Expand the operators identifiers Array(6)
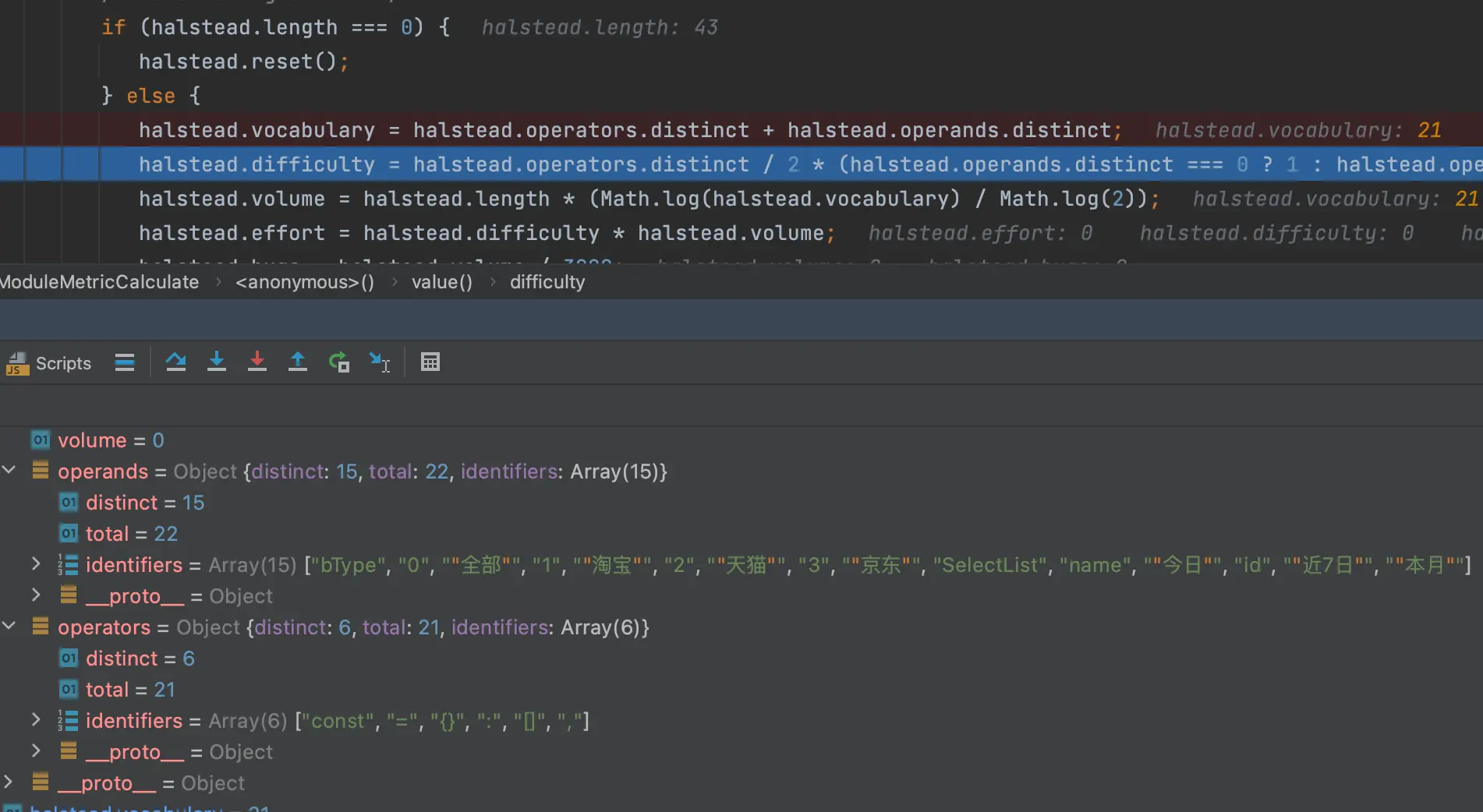 pyautogui.click(x=36, y=720)
